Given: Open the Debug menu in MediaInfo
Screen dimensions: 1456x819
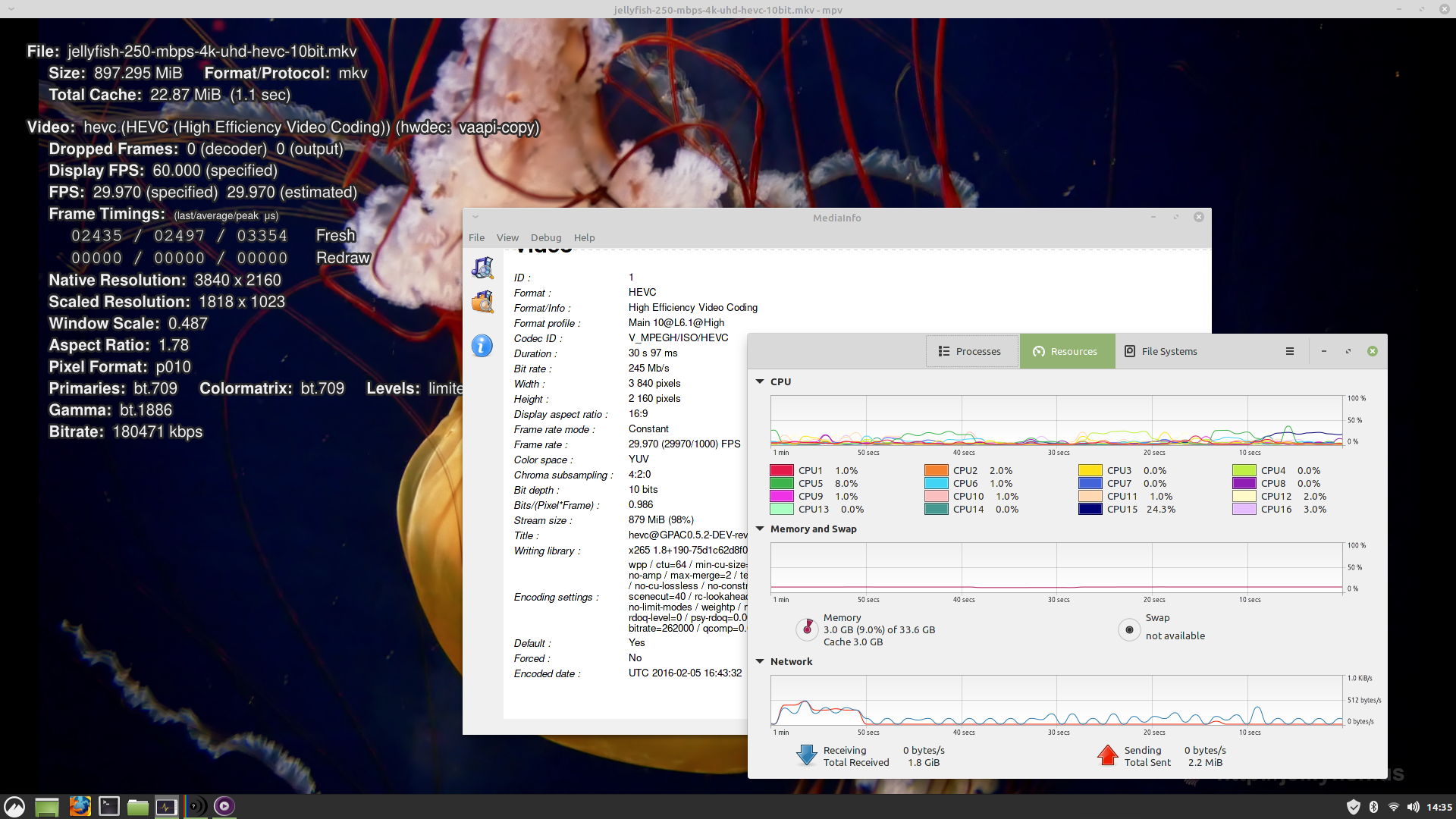Looking at the screenshot, I should (x=546, y=237).
